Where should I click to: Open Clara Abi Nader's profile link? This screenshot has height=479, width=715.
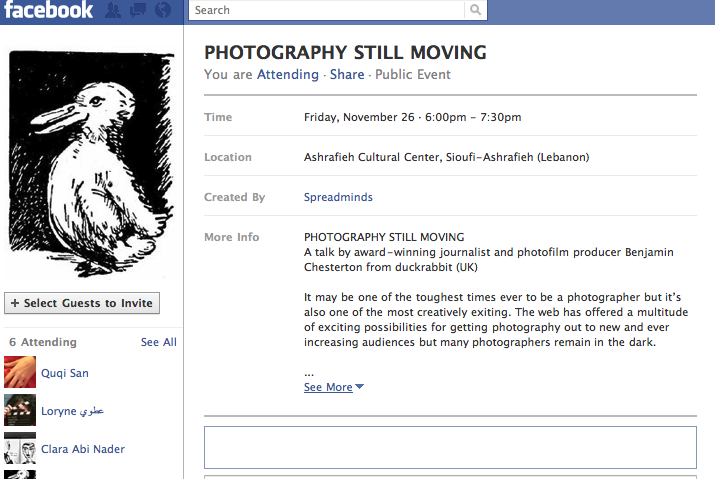click(83, 449)
